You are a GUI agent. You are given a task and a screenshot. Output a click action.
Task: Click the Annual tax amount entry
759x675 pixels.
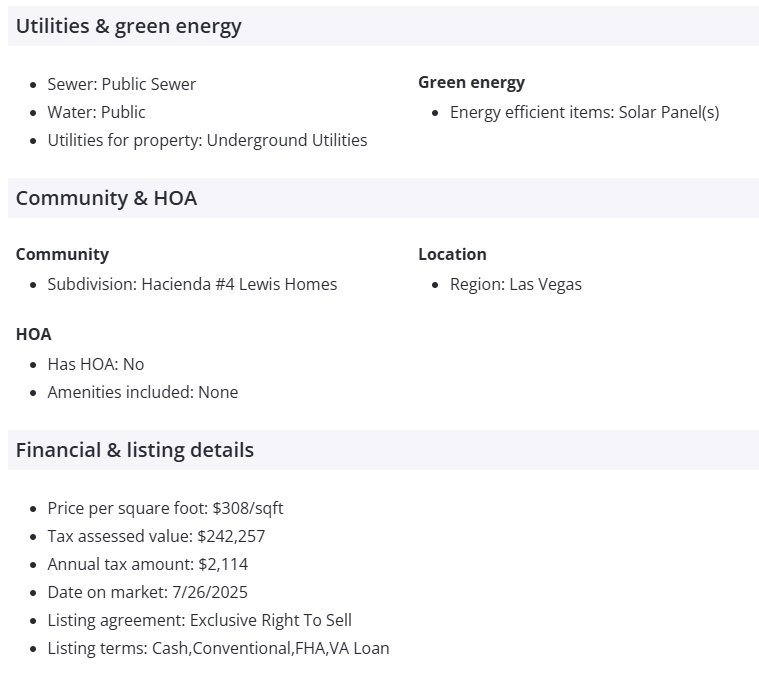click(x=148, y=564)
